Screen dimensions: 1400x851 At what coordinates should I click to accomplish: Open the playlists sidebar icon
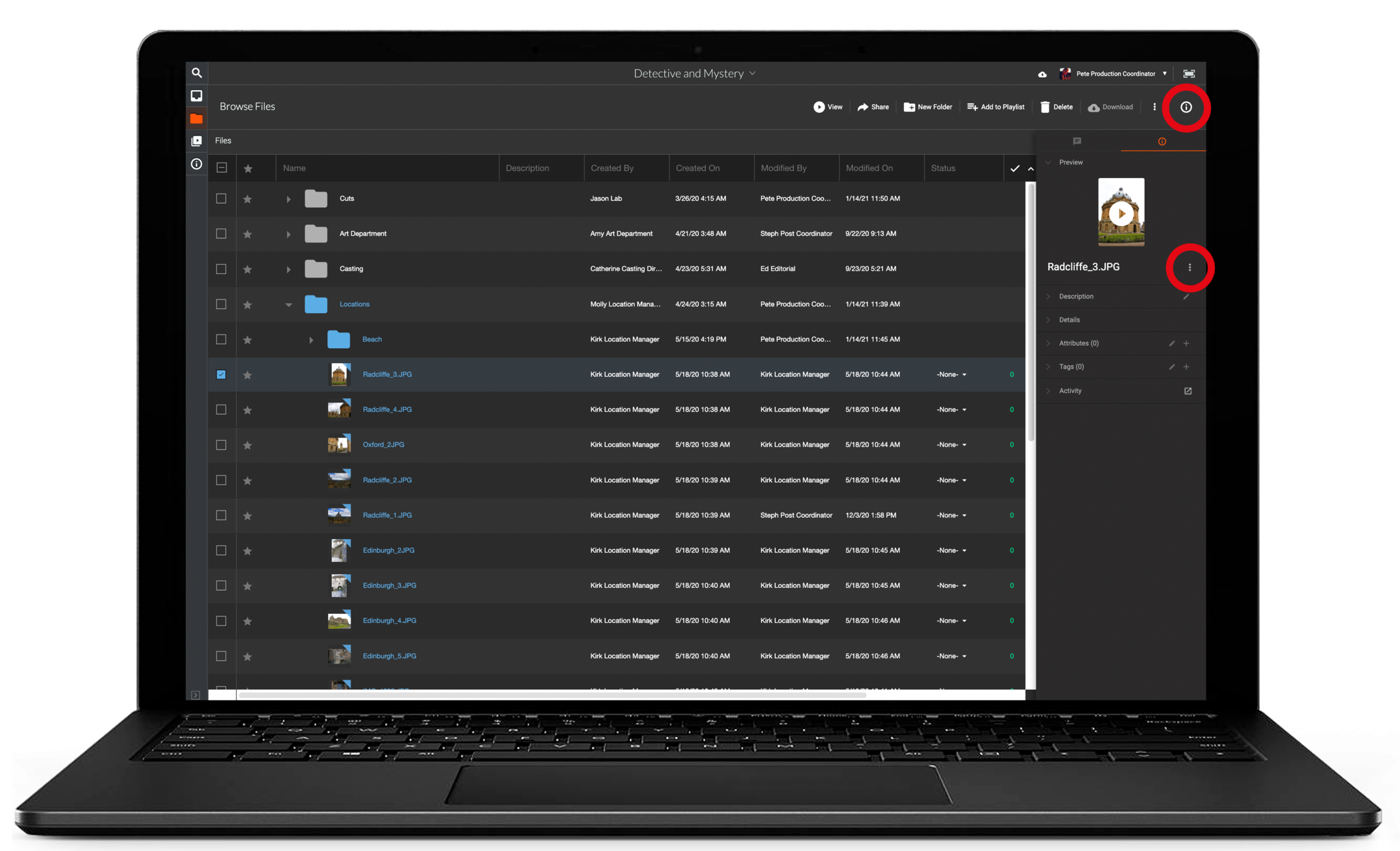point(196,141)
